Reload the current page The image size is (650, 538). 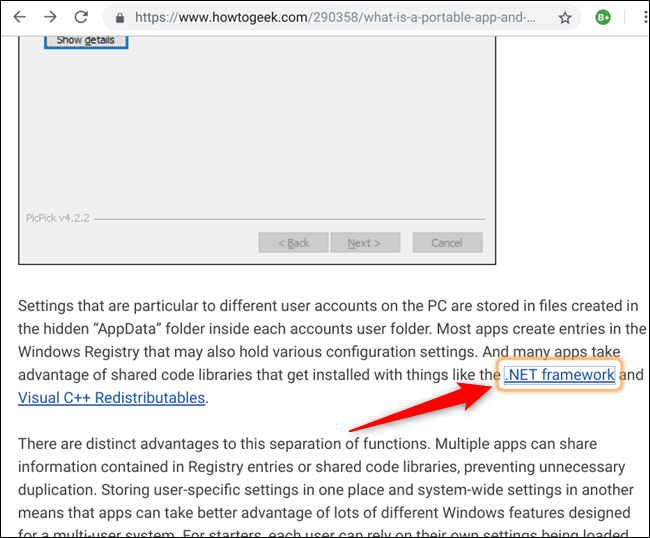81,17
